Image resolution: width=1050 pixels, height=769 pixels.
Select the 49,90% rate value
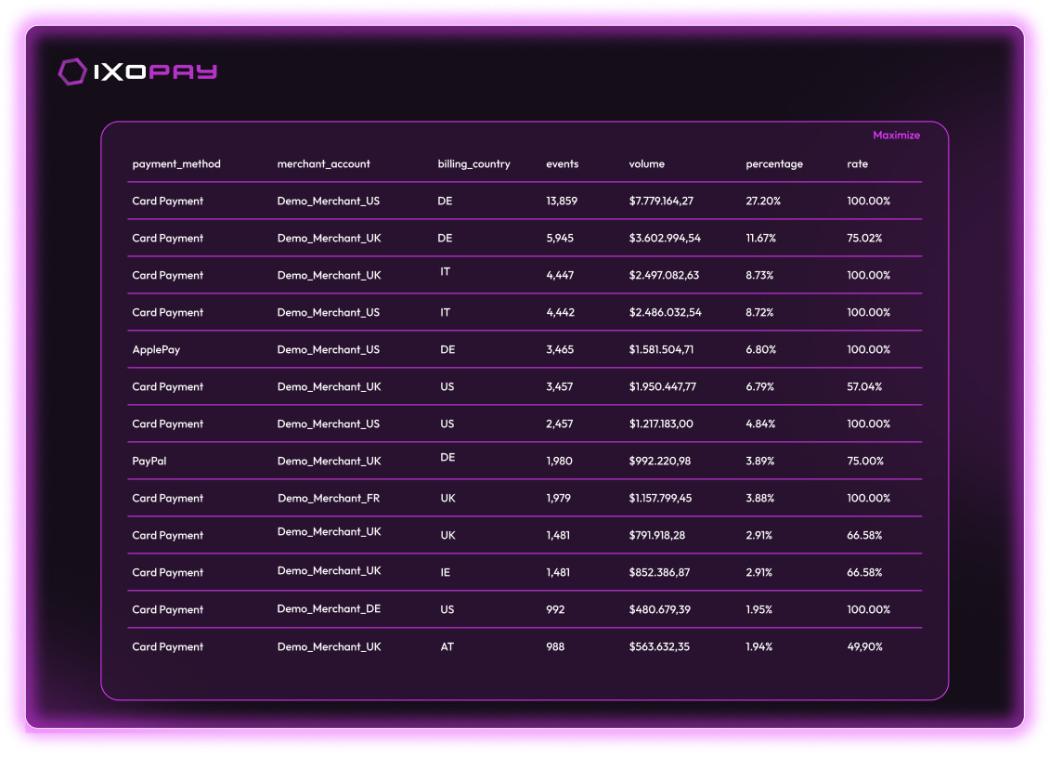(x=864, y=647)
